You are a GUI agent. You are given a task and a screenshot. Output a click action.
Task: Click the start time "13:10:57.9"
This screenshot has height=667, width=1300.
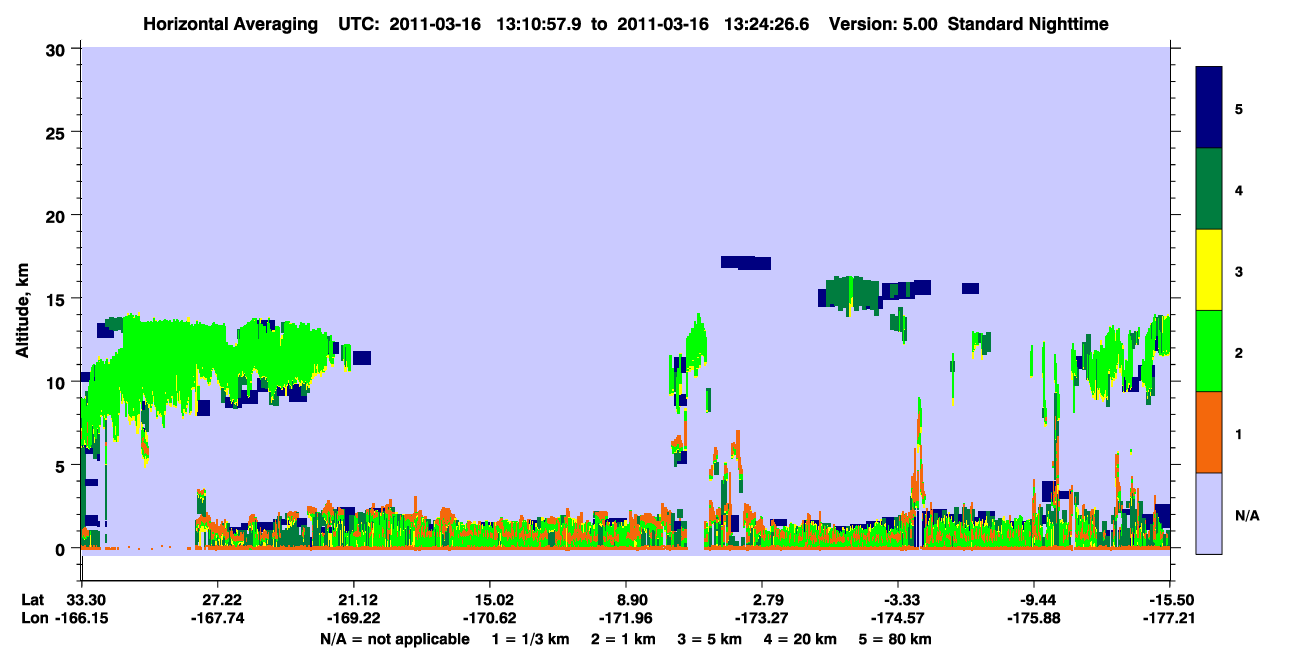coord(541,23)
